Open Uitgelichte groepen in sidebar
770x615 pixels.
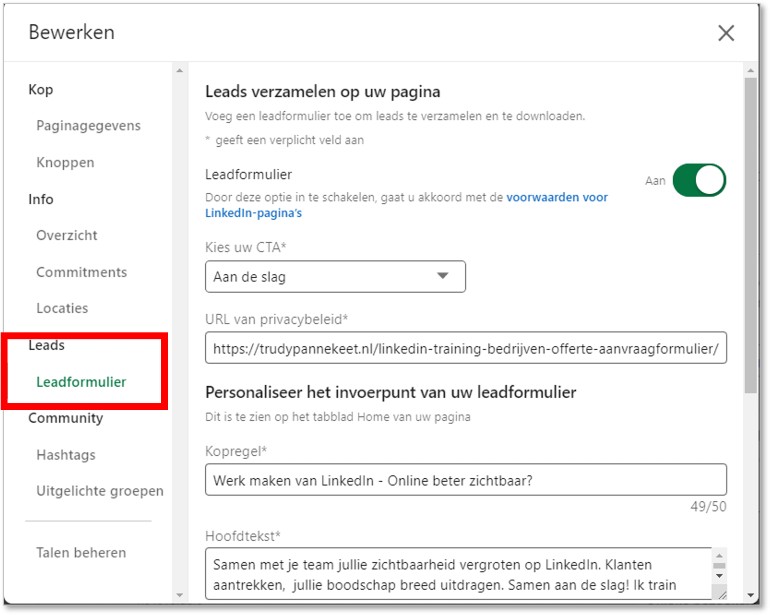[x=100, y=491]
